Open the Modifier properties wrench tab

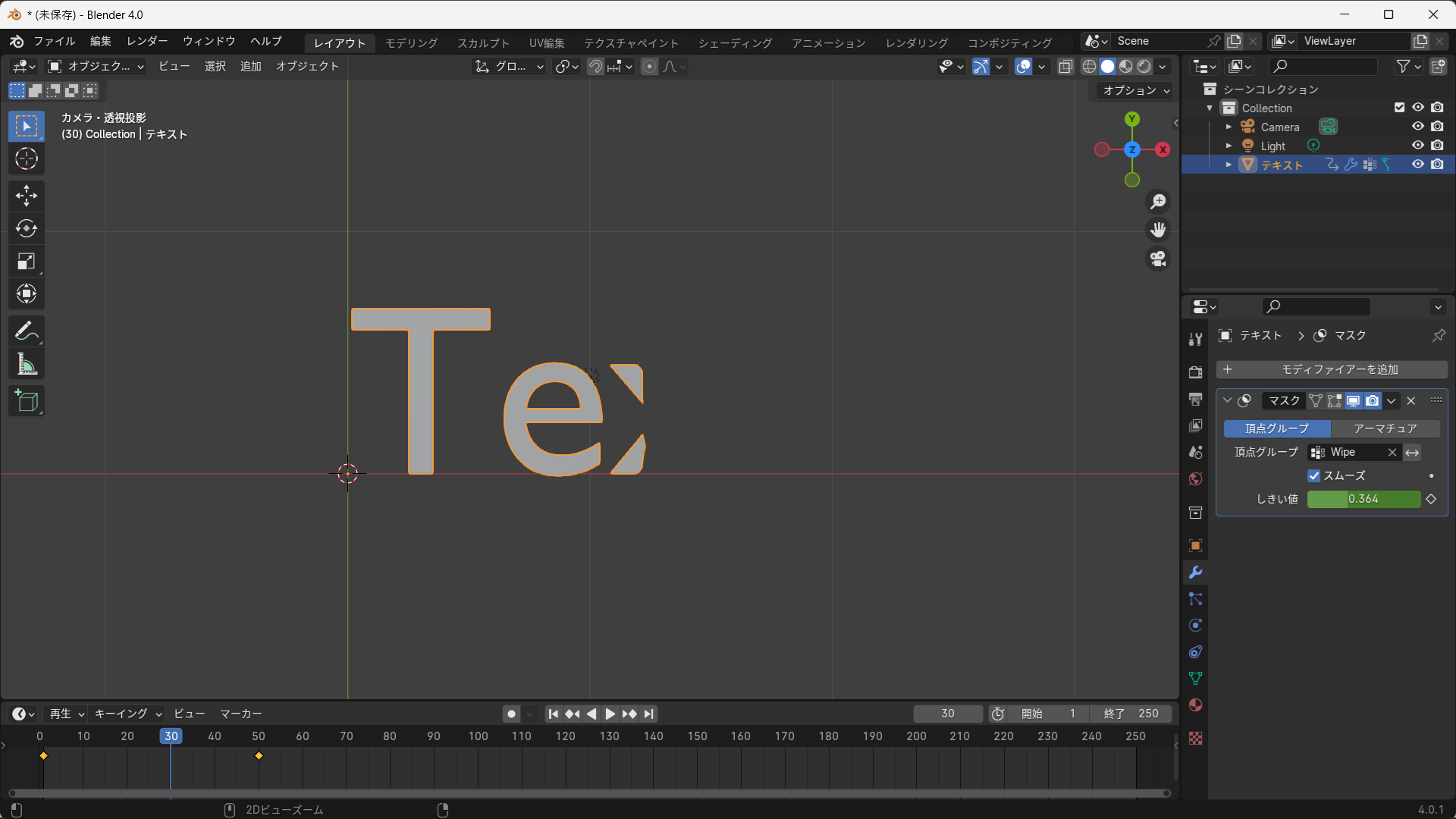coord(1196,573)
